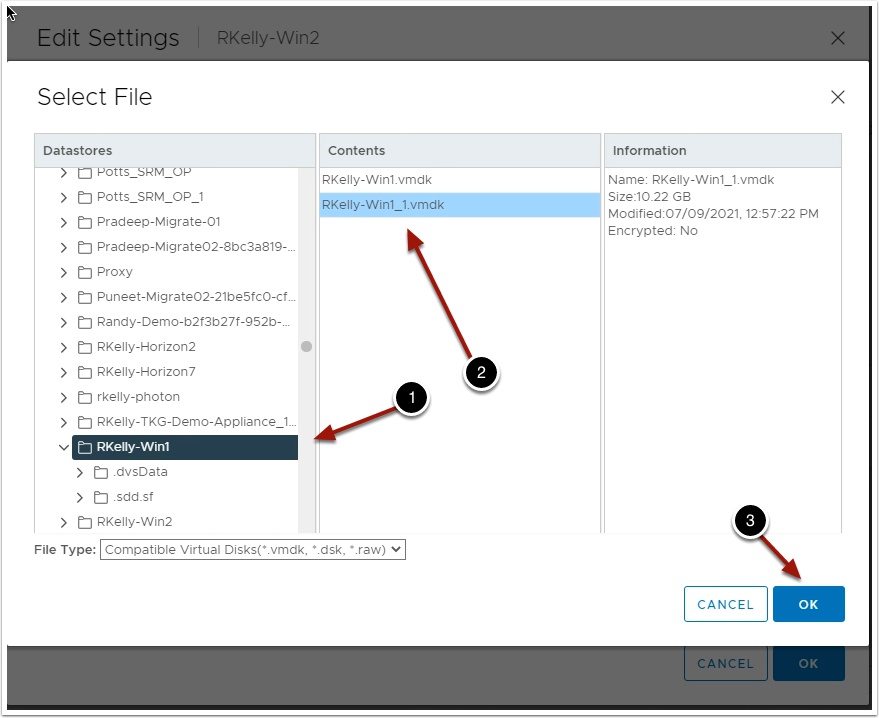Click the RKelly-Horizon2 folder icon
Screen dimensions: 879x718
click(85, 348)
